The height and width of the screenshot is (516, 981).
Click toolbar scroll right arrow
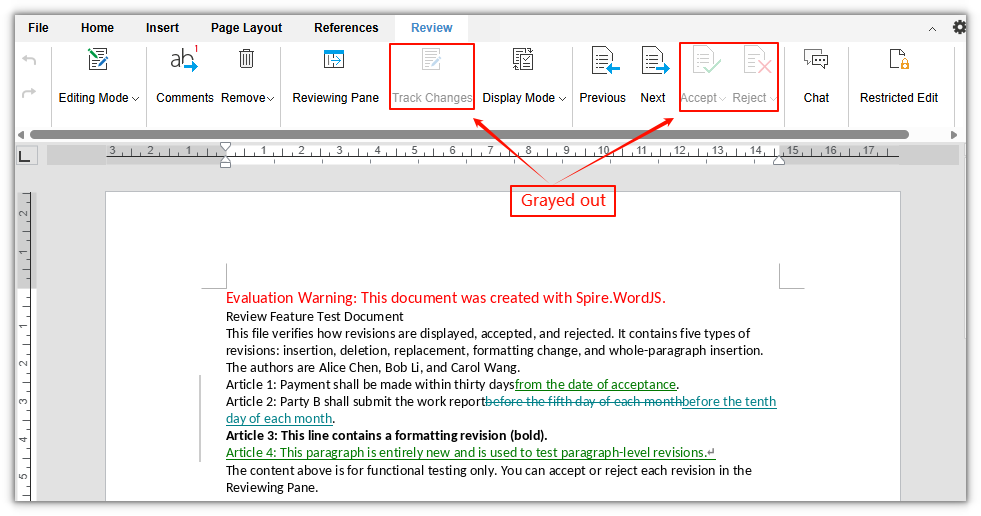pos(953,134)
